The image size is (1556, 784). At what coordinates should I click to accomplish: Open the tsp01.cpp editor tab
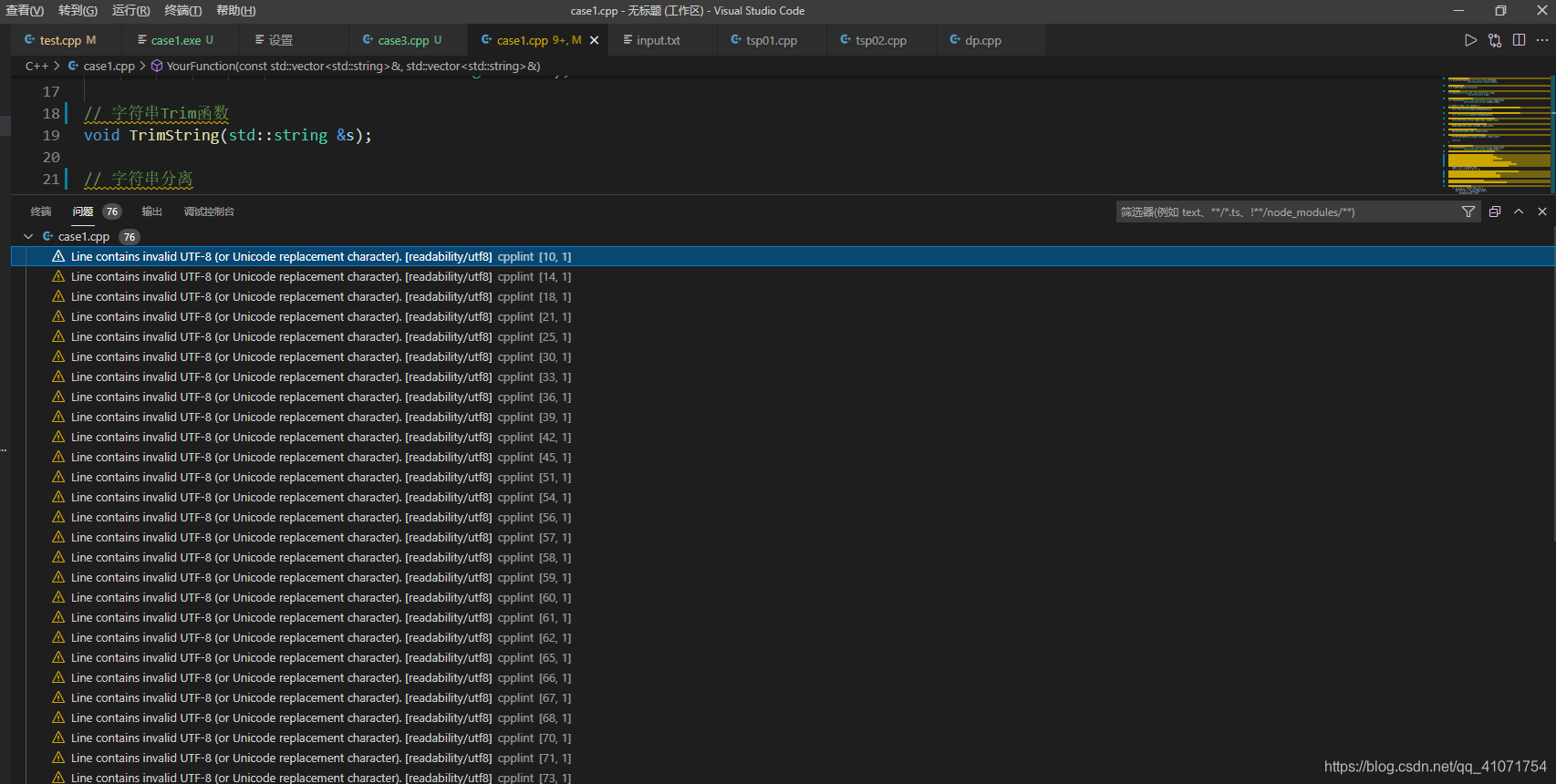pyautogui.click(x=772, y=40)
